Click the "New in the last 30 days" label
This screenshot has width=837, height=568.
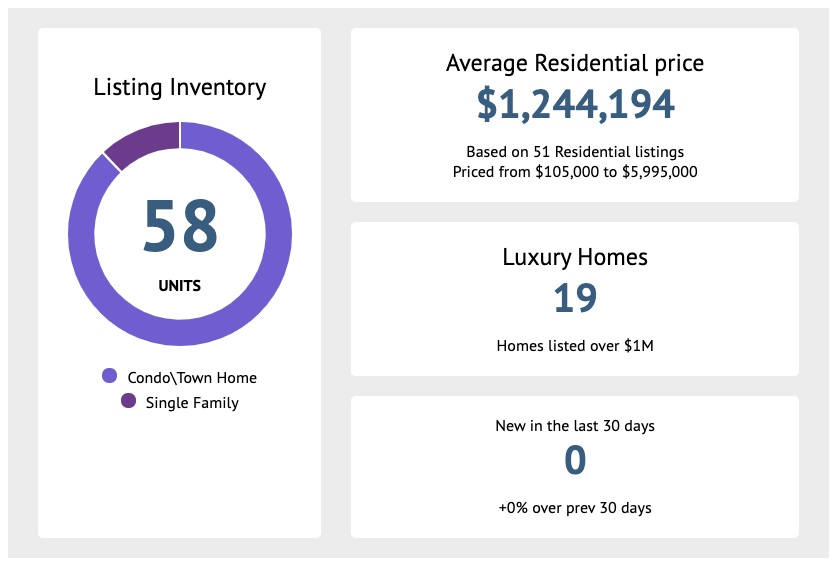(x=575, y=426)
